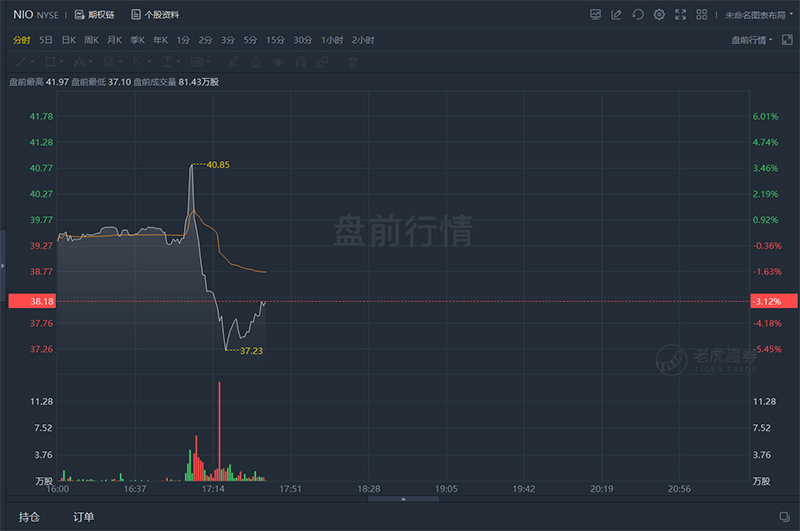Click the document icon beside 个股资料
Viewport: 800px width, 531px height.
point(136,15)
